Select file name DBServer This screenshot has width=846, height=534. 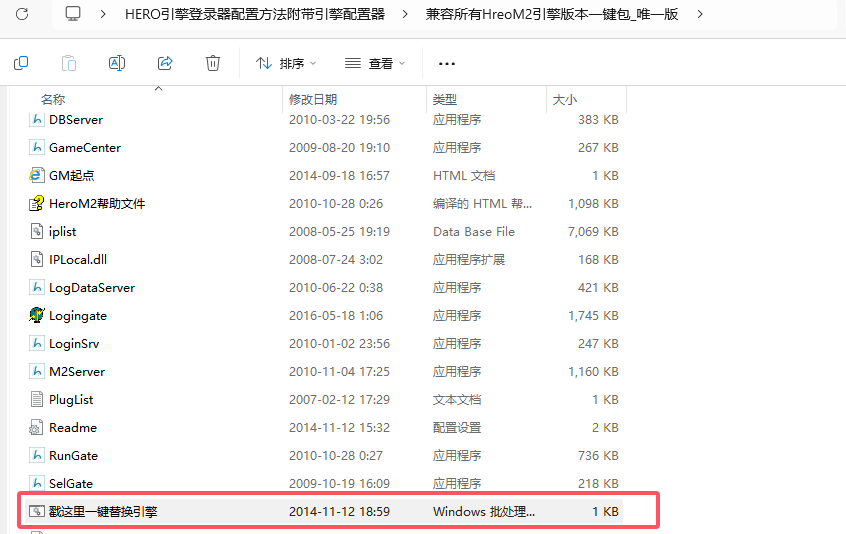[x=76, y=120]
